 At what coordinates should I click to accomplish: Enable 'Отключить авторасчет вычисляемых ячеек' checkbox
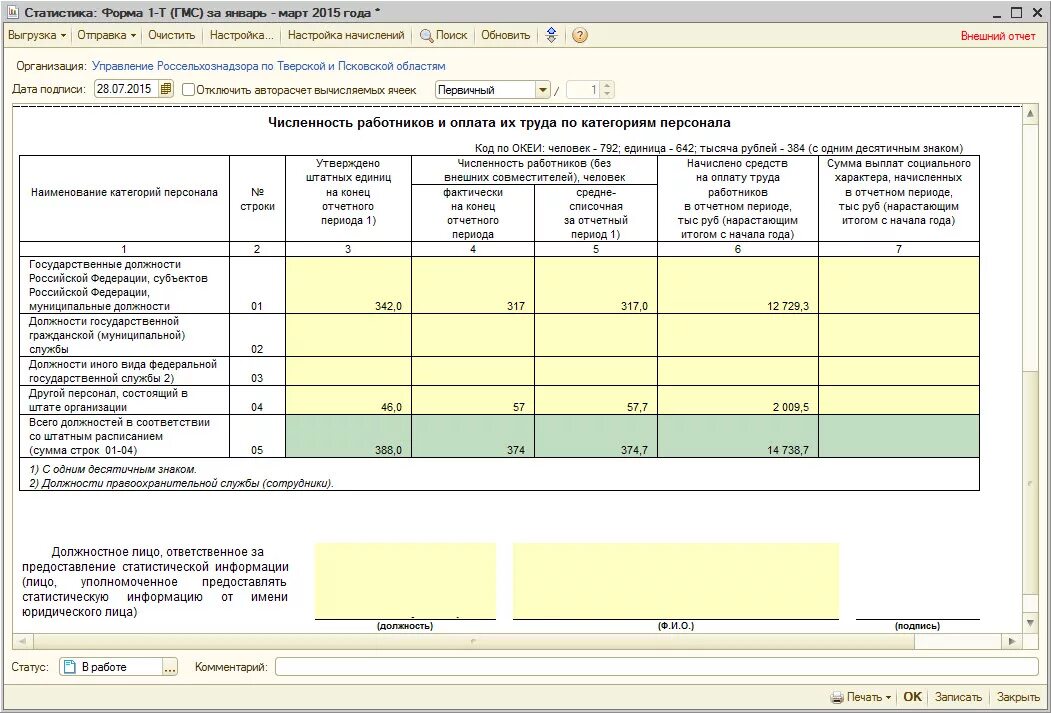coord(188,90)
